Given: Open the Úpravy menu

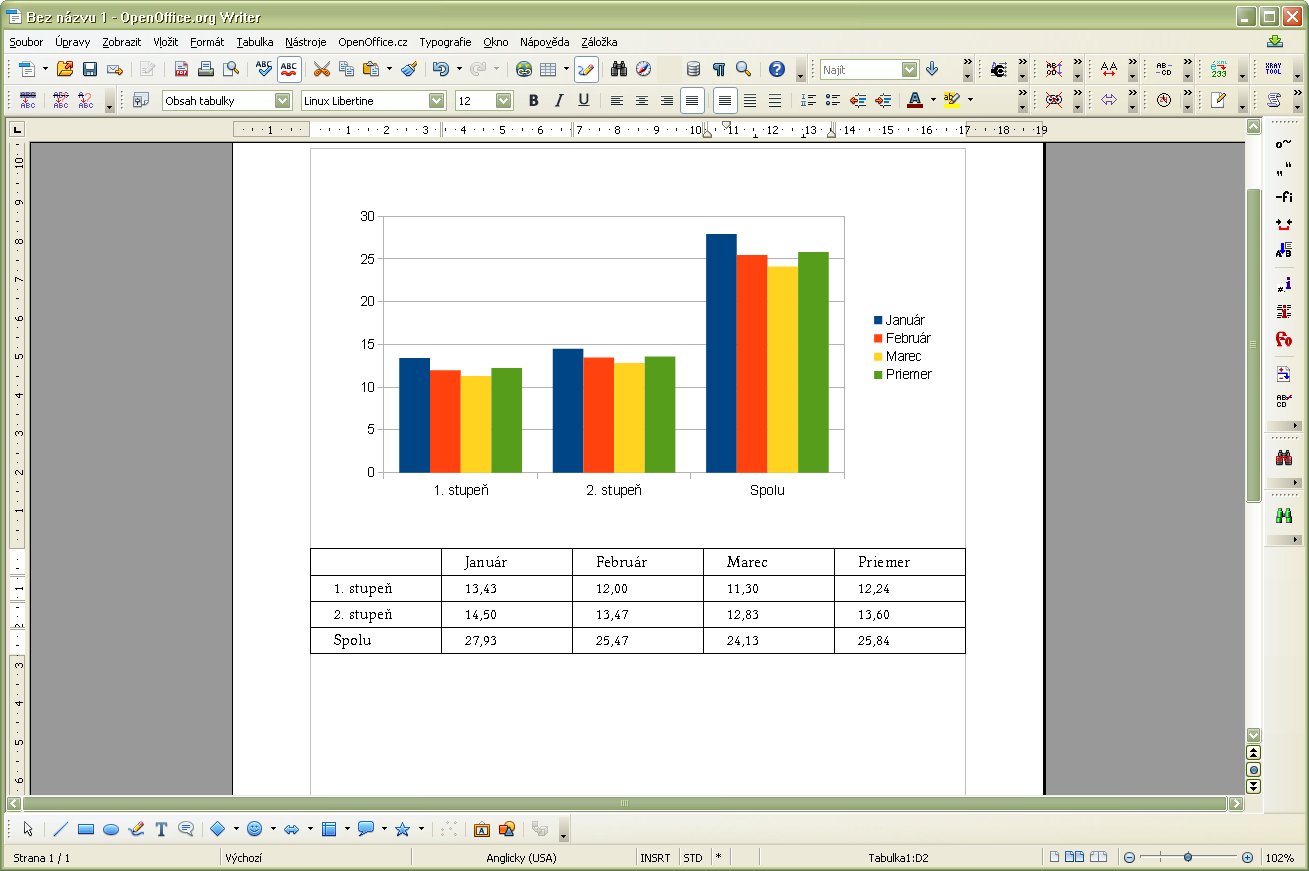Looking at the screenshot, I should coord(73,42).
